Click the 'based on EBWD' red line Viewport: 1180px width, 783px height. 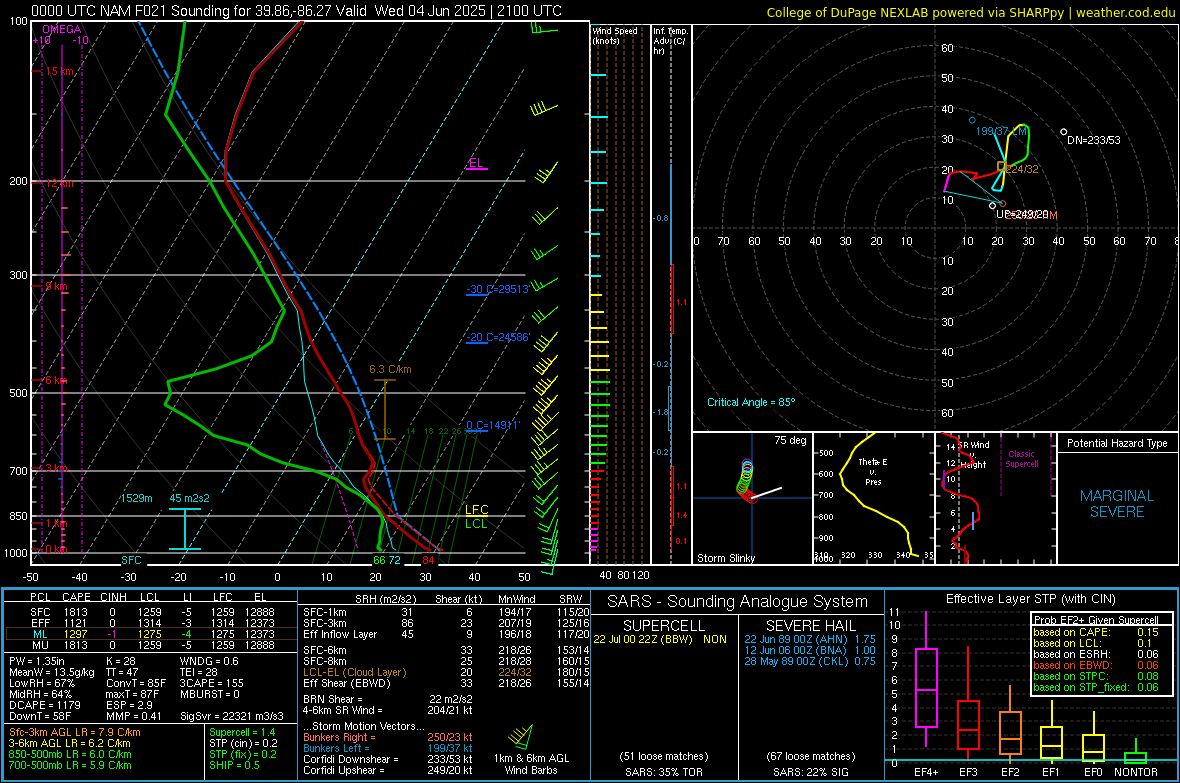pyautogui.click(x=1096, y=665)
